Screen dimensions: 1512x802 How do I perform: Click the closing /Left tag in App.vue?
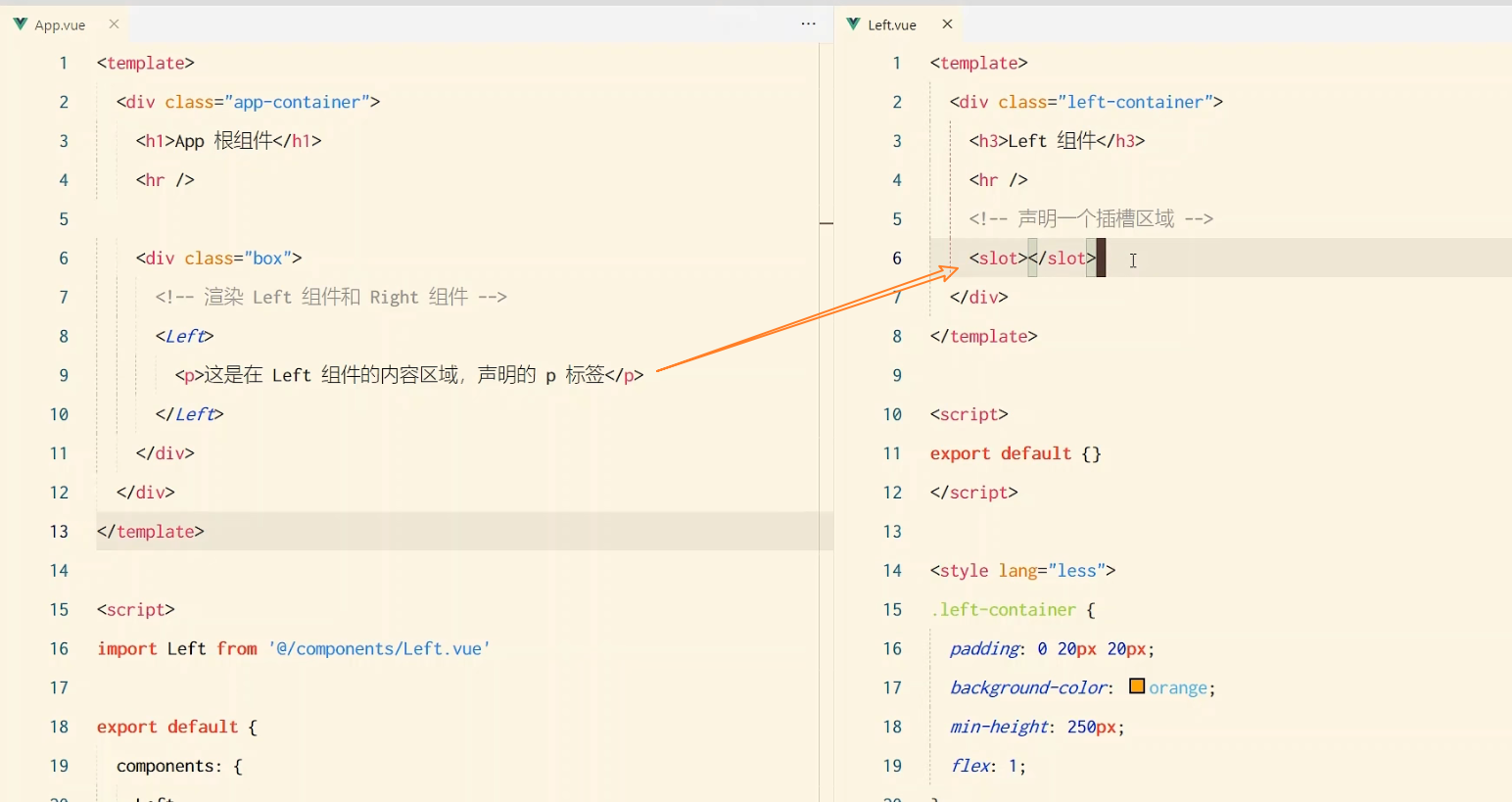189,415
